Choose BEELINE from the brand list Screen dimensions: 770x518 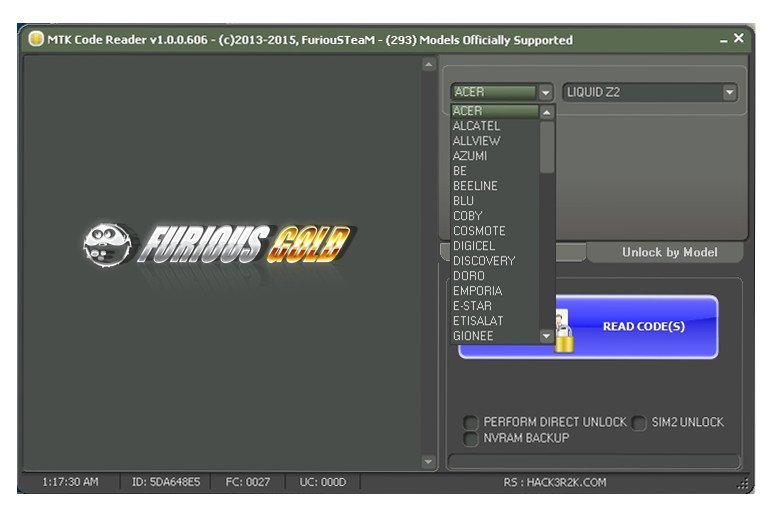pyautogui.click(x=495, y=186)
